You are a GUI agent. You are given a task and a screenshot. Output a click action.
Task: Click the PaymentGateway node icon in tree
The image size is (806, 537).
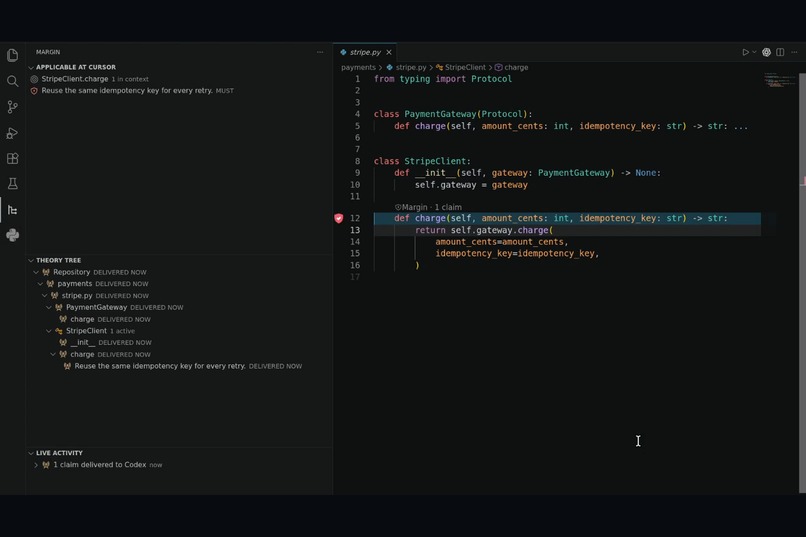click(x=59, y=307)
